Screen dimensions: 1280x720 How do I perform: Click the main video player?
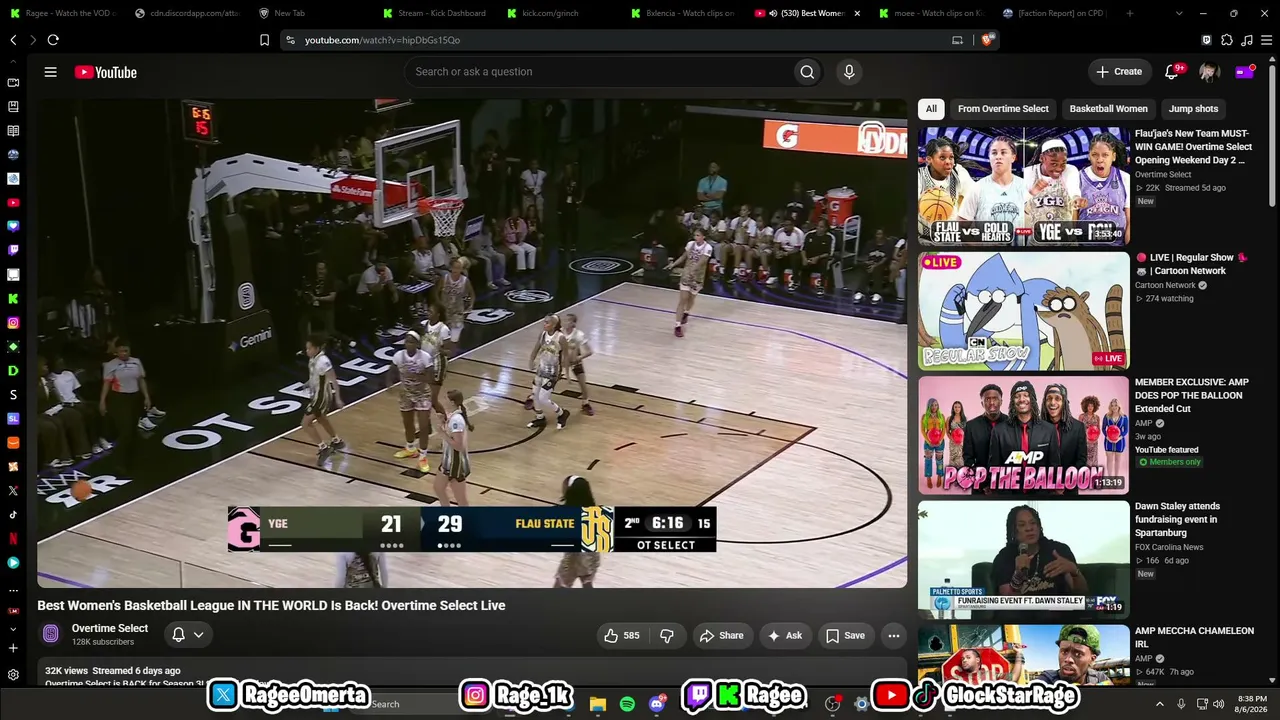(x=472, y=343)
